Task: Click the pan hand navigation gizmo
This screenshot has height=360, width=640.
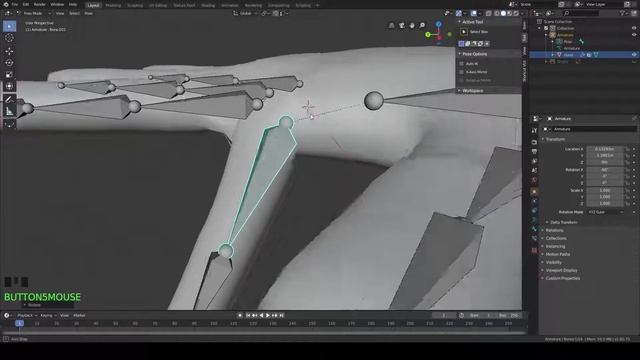Action: tap(412, 25)
